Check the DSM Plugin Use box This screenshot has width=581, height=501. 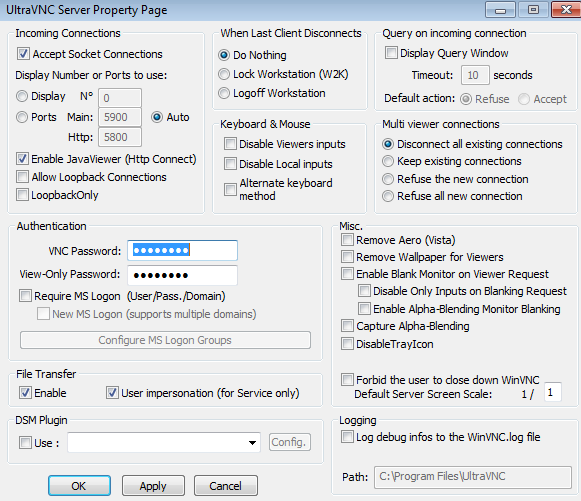(x=25, y=442)
